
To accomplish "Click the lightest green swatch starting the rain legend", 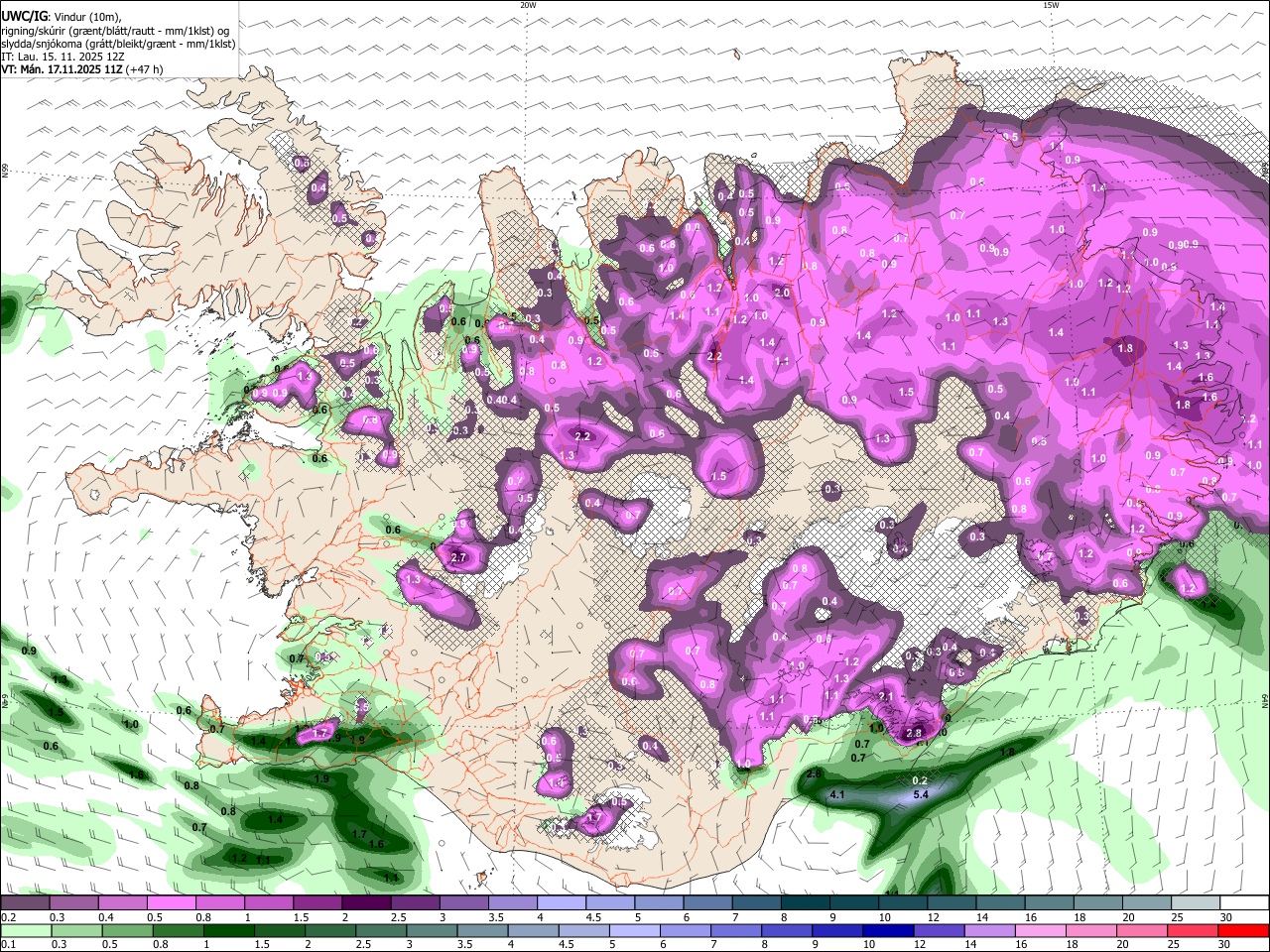I will 25,931.
